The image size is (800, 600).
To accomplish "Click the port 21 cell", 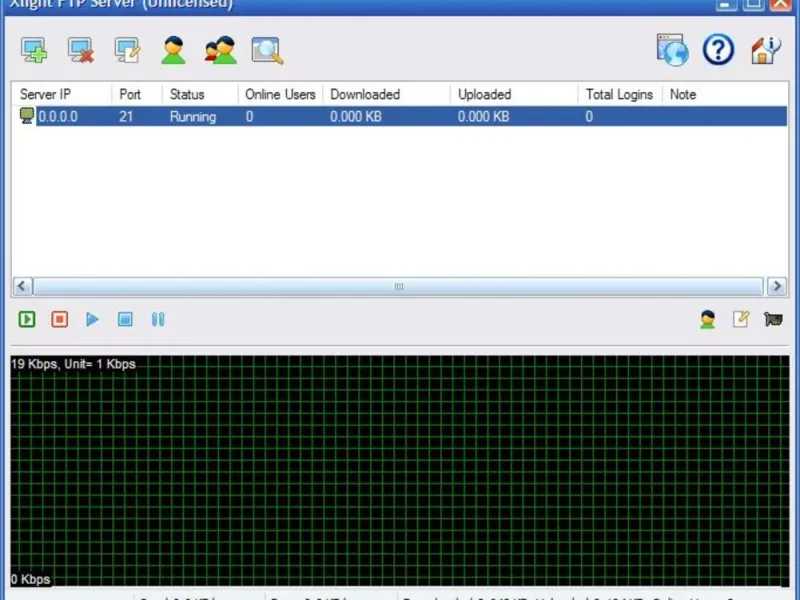I will (x=126, y=117).
